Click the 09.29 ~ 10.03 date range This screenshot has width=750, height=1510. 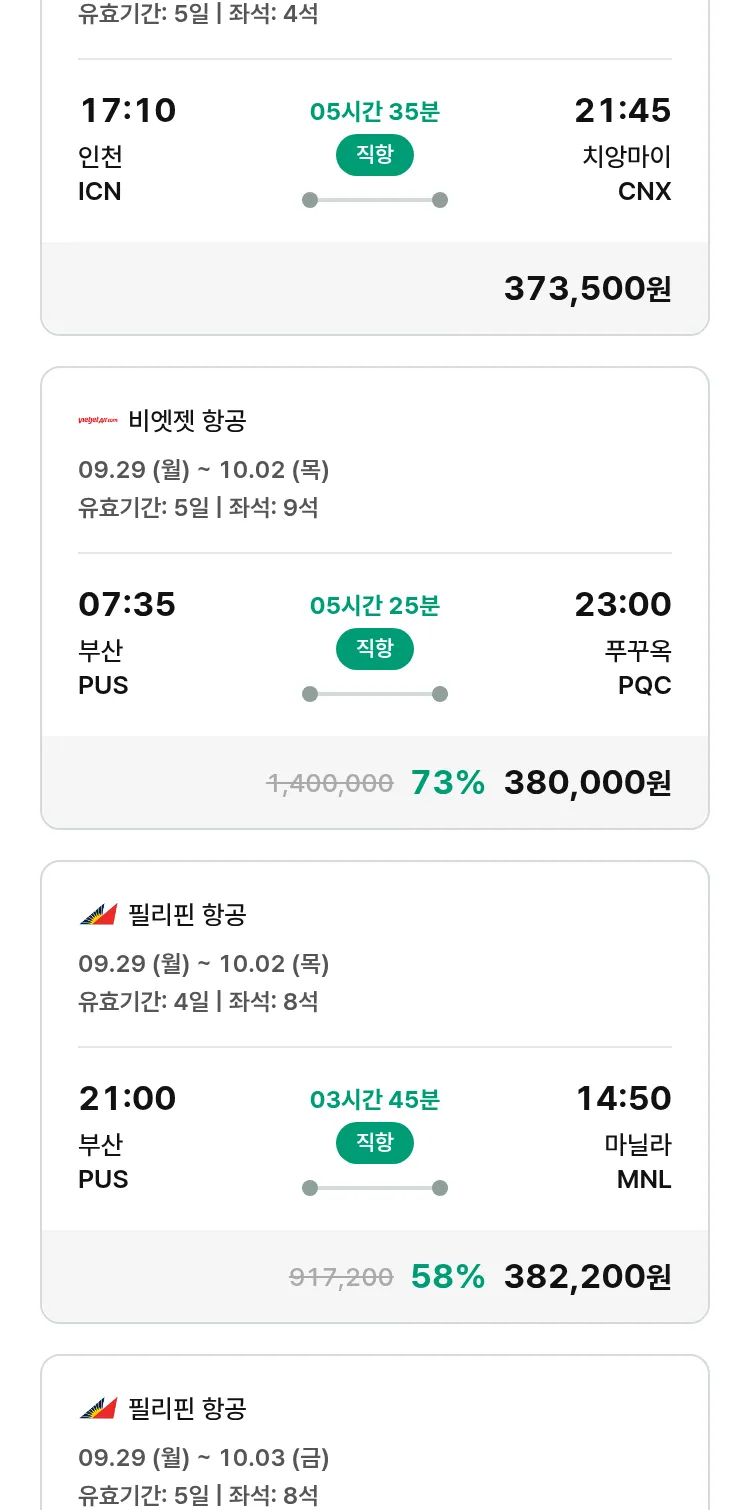click(x=203, y=1458)
